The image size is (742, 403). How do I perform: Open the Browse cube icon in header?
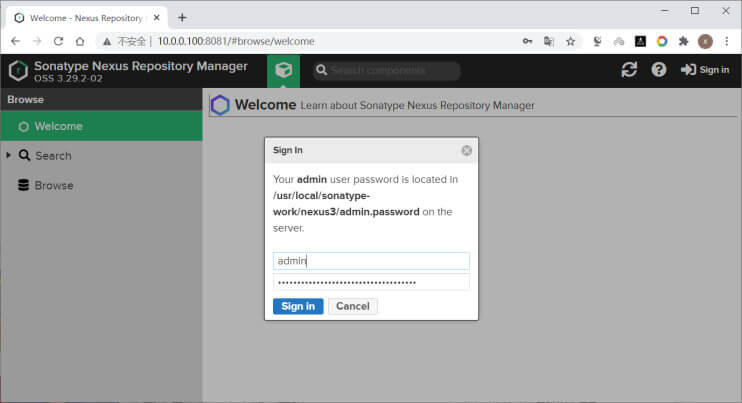point(283,70)
